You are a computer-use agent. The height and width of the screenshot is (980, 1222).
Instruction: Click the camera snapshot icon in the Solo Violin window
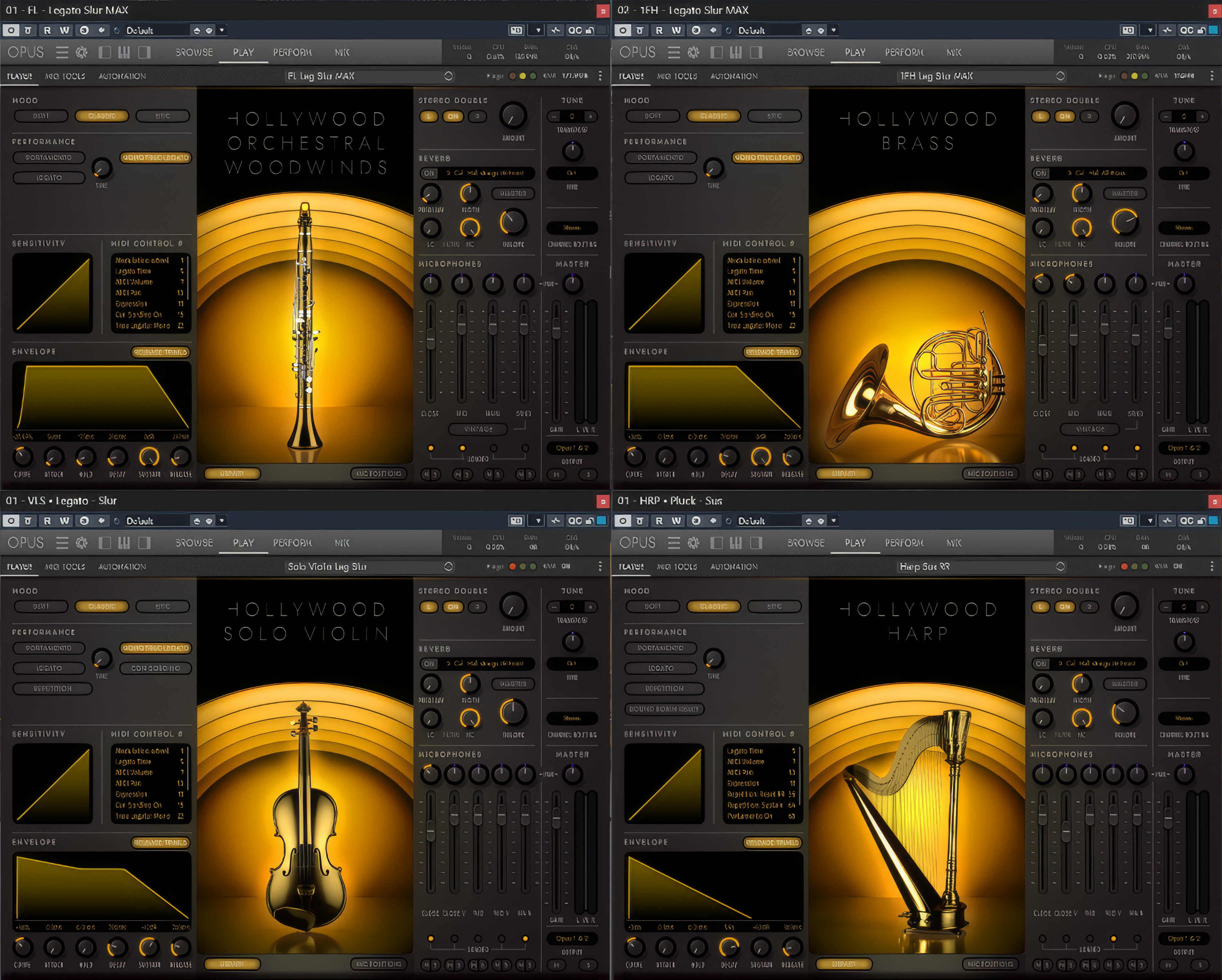(516, 520)
